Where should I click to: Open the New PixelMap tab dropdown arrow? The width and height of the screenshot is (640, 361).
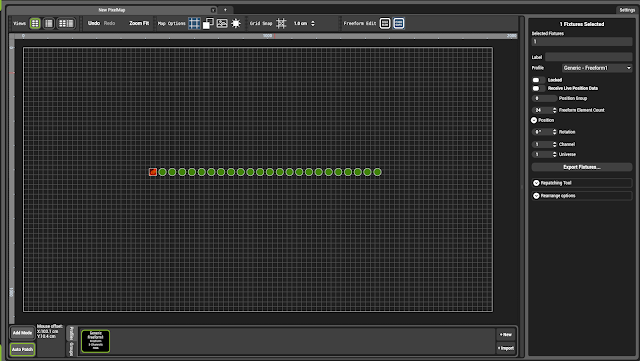coord(213,10)
